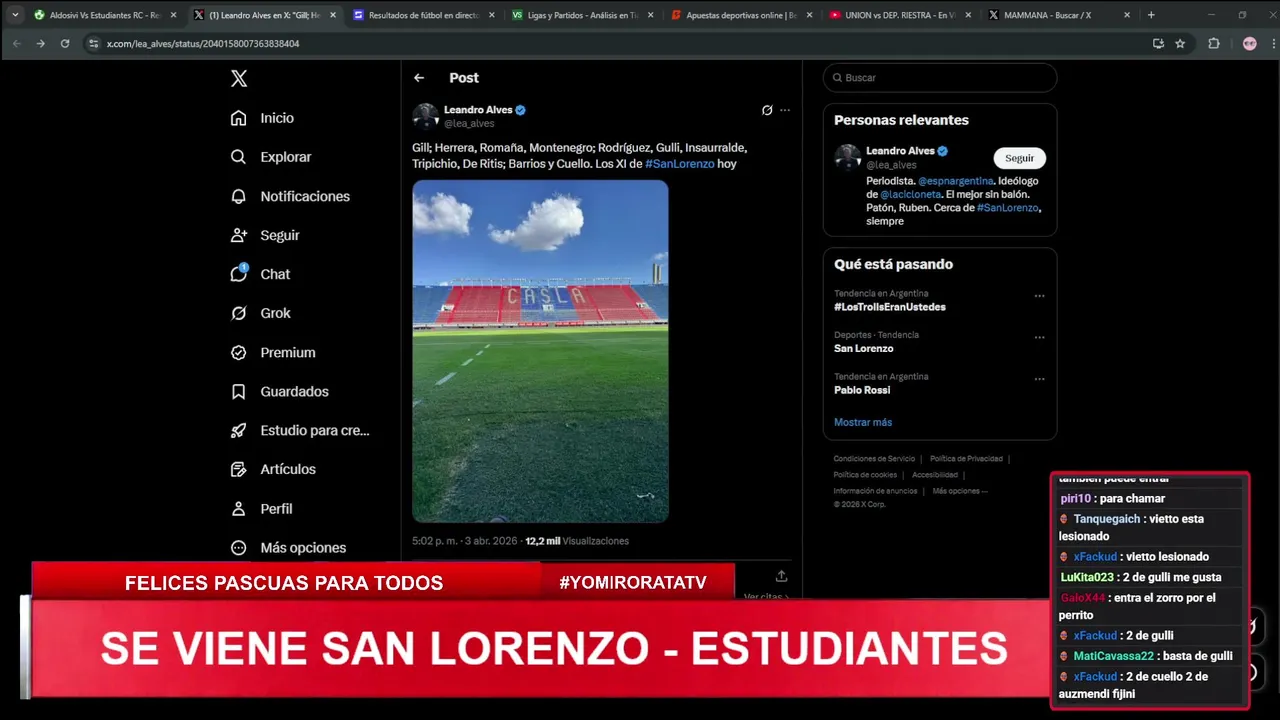Screen dimensions: 1280x720
Task: Open Premium verified badge icon
Action: coord(238,352)
